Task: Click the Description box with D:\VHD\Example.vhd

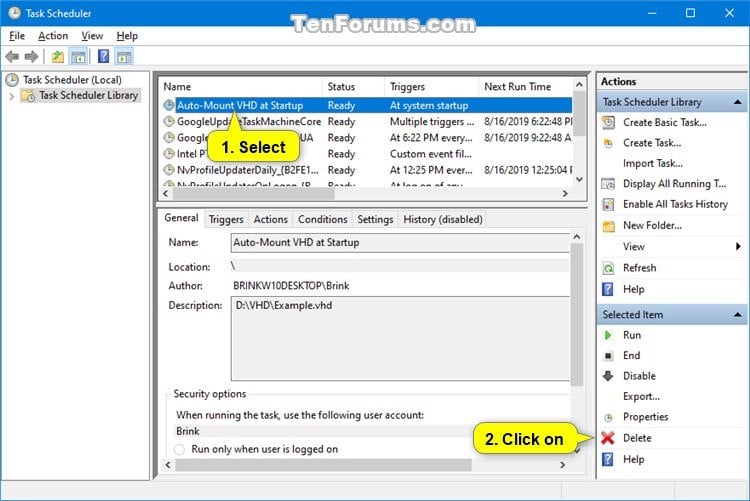Action: [x=400, y=339]
